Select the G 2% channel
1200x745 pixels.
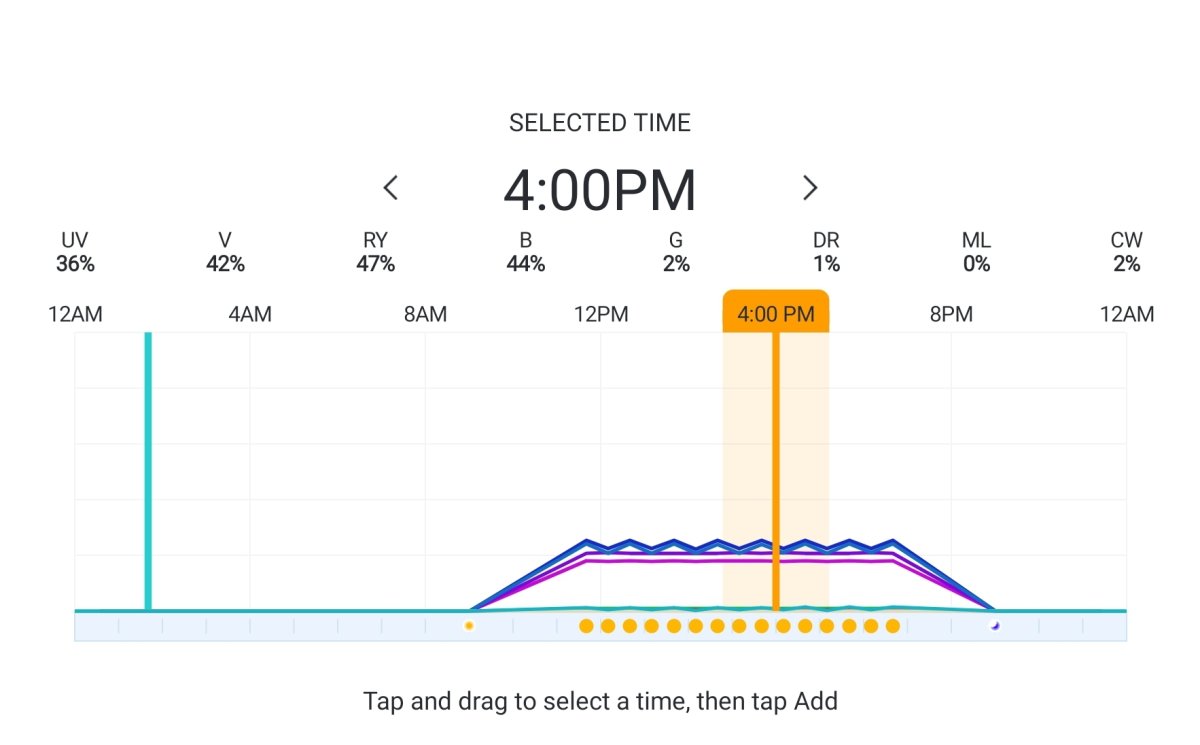pos(676,252)
